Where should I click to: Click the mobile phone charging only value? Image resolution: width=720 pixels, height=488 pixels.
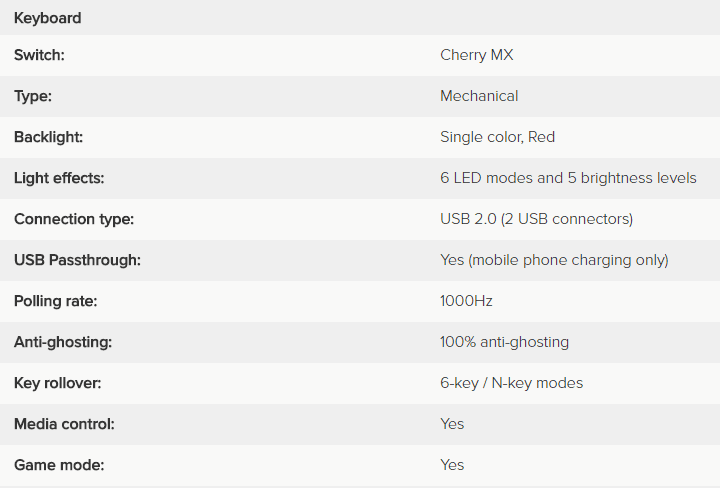click(554, 260)
